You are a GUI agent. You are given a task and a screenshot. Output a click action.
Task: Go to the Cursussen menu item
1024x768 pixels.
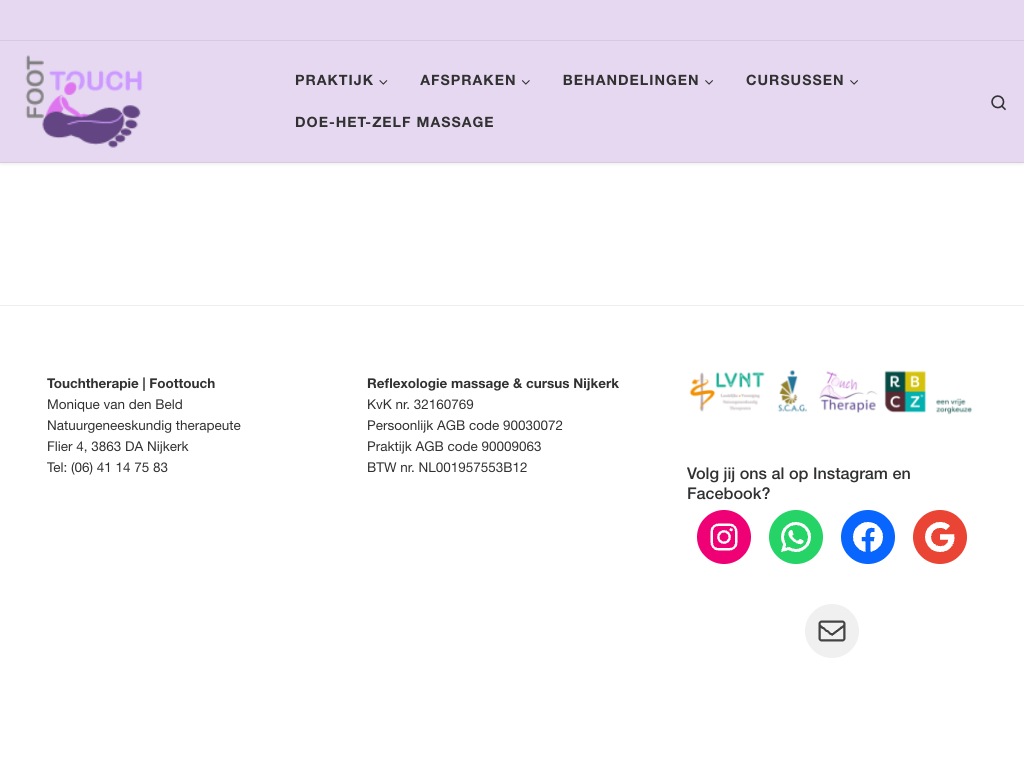click(x=794, y=80)
